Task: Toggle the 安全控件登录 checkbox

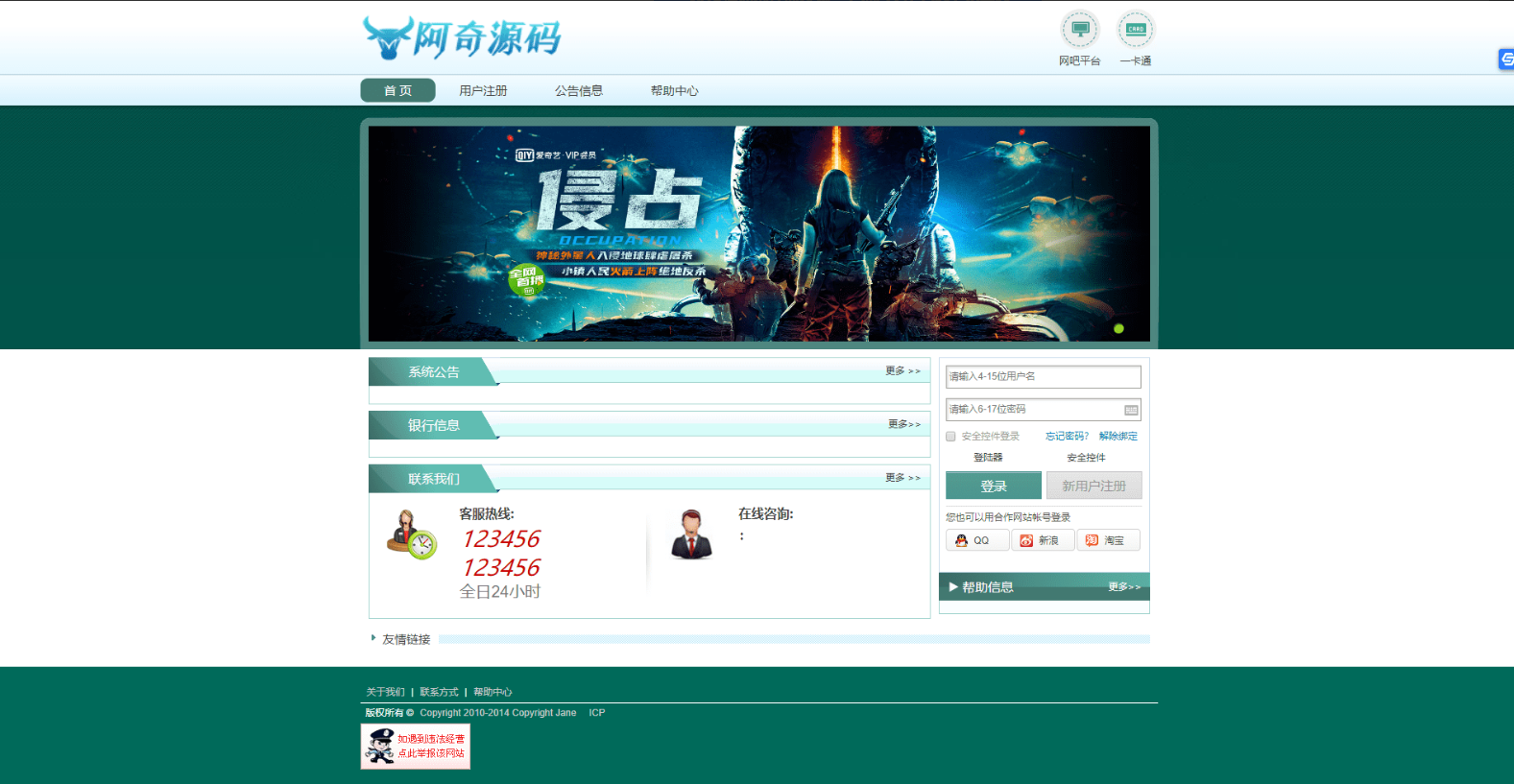Action: tap(950, 437)
